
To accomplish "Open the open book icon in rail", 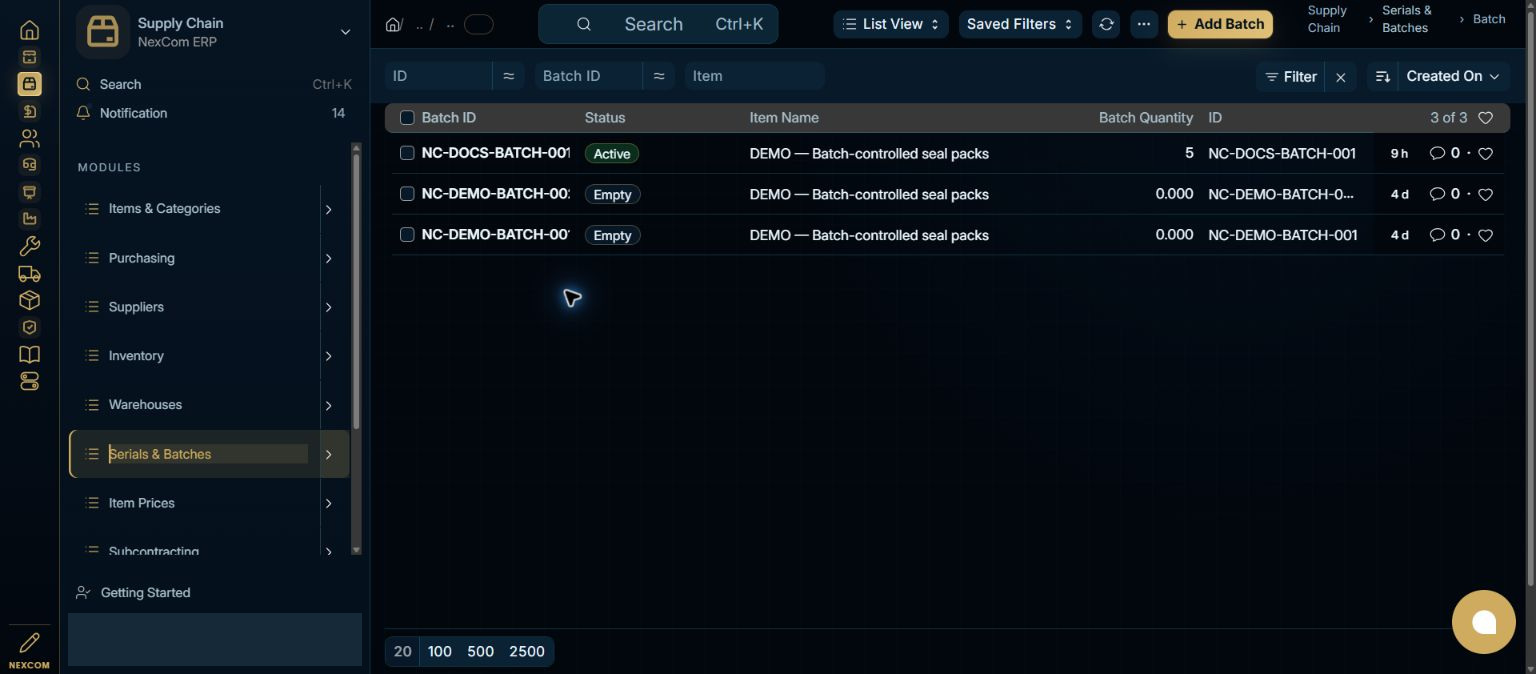I will coord(29,354).
